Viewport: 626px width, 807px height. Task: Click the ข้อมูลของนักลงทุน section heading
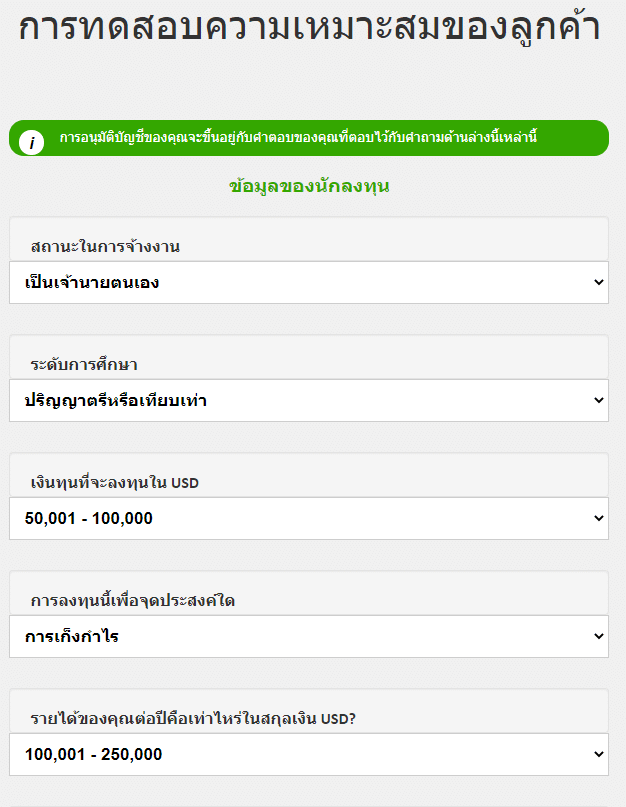pos(309,186)
